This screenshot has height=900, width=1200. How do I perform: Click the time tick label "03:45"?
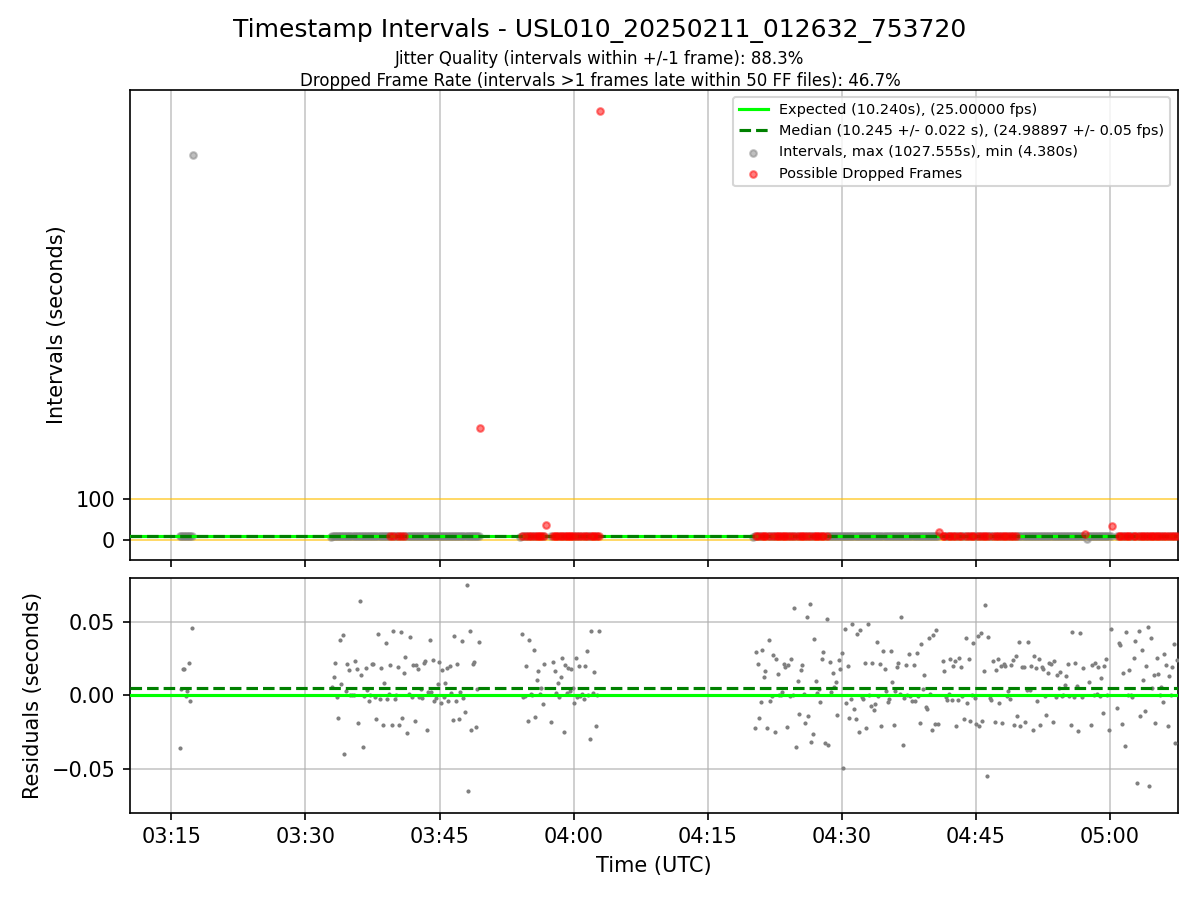439,835
